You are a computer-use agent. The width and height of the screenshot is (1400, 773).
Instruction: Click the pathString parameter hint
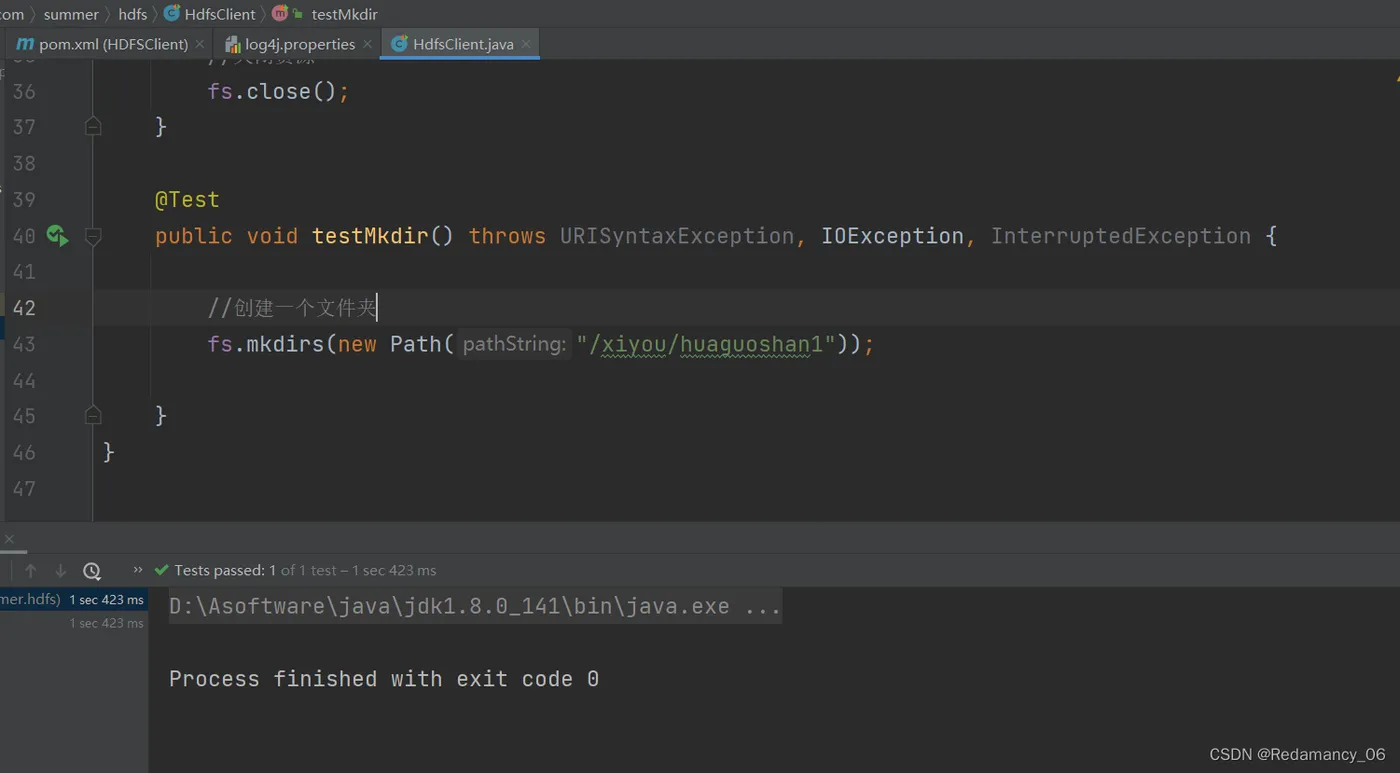click(514, 344)
